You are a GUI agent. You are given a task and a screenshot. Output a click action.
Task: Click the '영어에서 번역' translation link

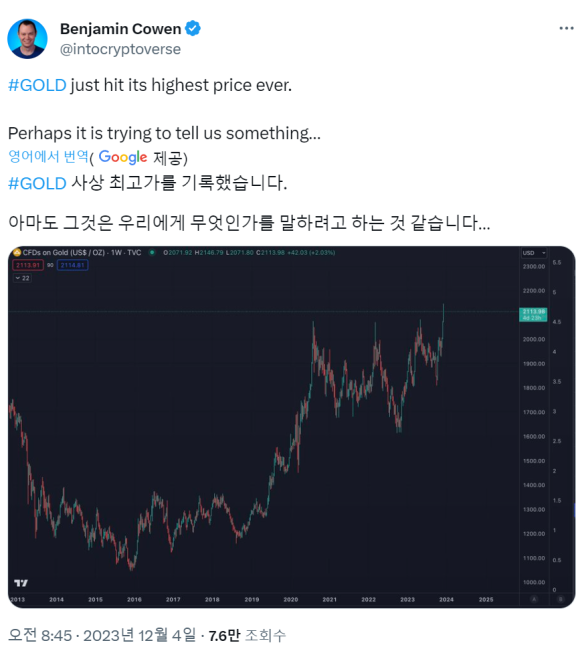[x=48, y=156]
